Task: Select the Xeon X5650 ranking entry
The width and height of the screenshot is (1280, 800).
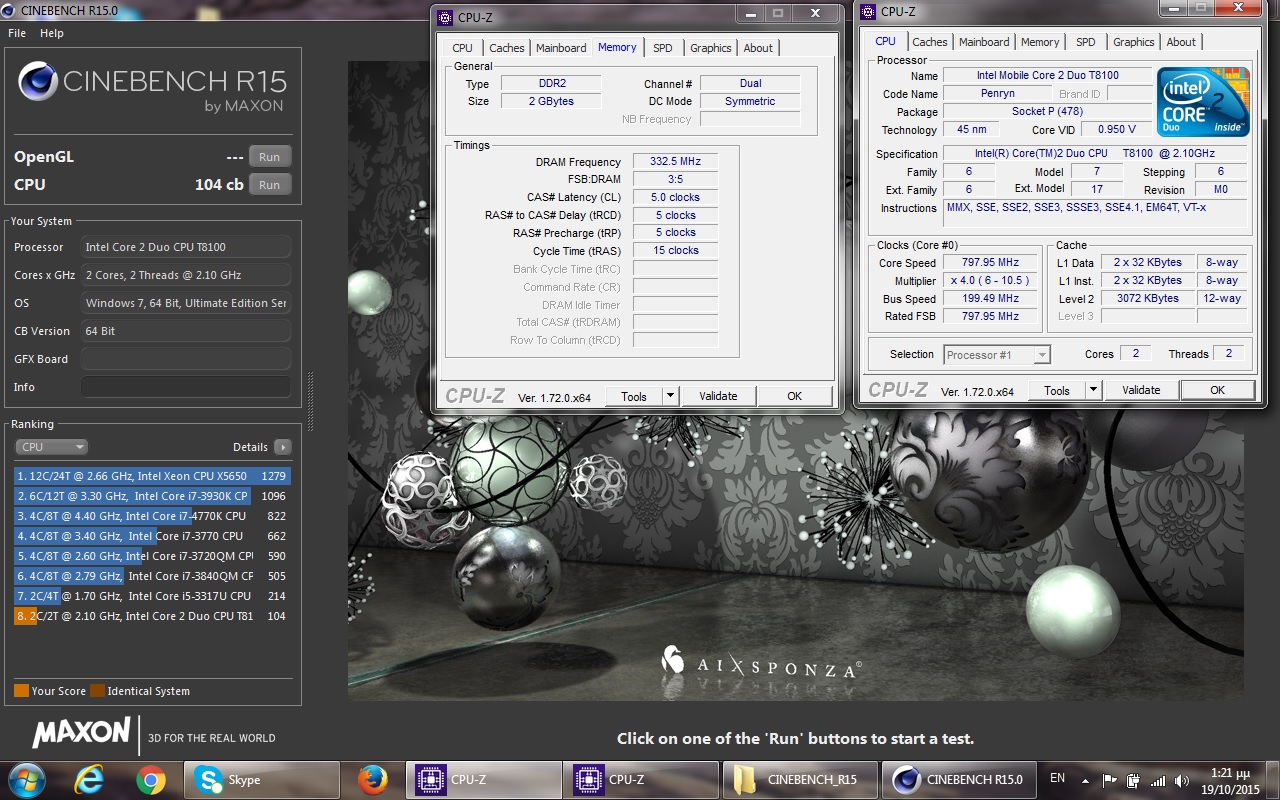Action: click(x=152, y=476)
